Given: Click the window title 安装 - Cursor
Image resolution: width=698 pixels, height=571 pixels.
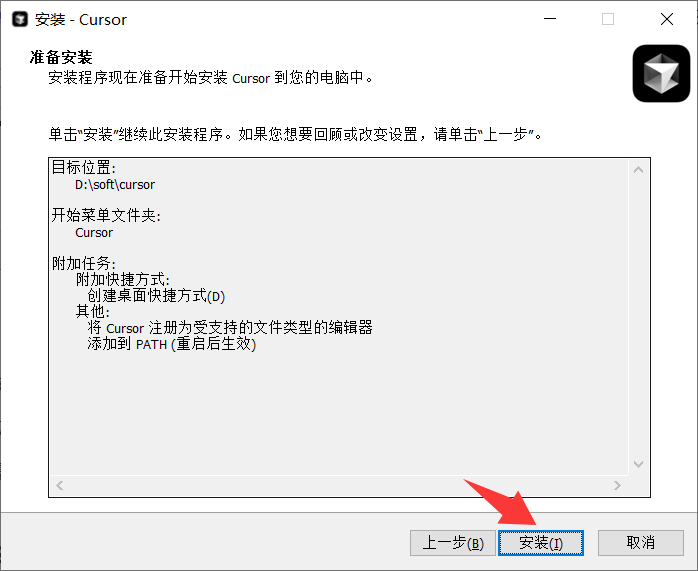Looking at the screenshot, I should pyautogui.click(x=81, y=20).
